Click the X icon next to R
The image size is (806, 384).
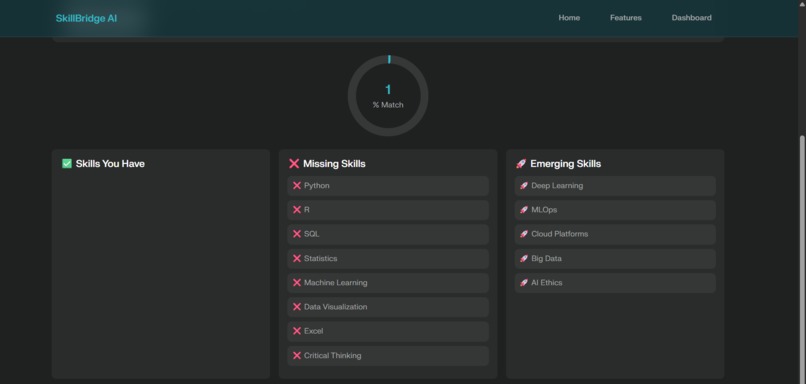pos(297,210)
